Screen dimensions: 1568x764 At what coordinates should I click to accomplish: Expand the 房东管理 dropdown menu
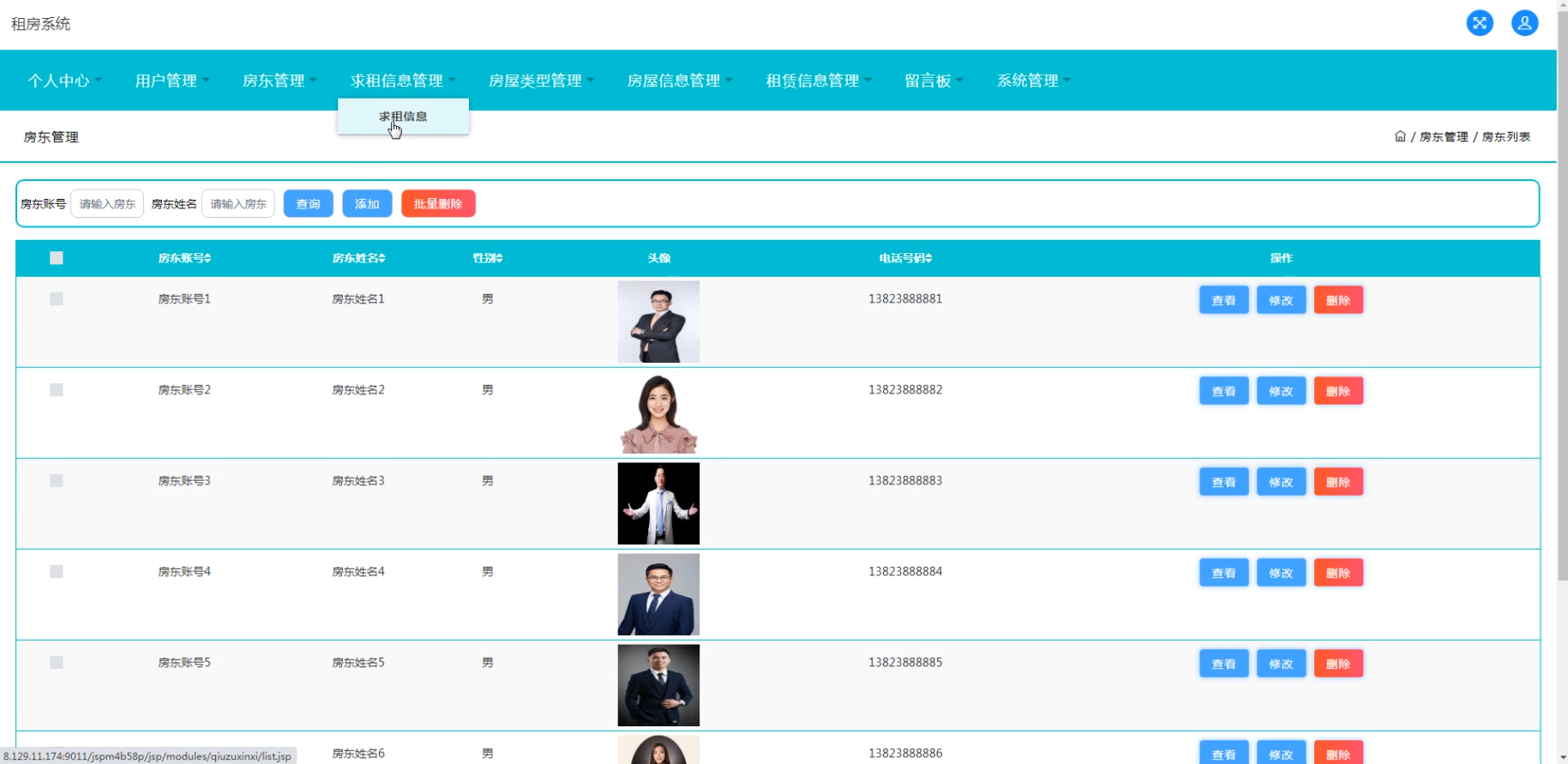tap(279, 81)
